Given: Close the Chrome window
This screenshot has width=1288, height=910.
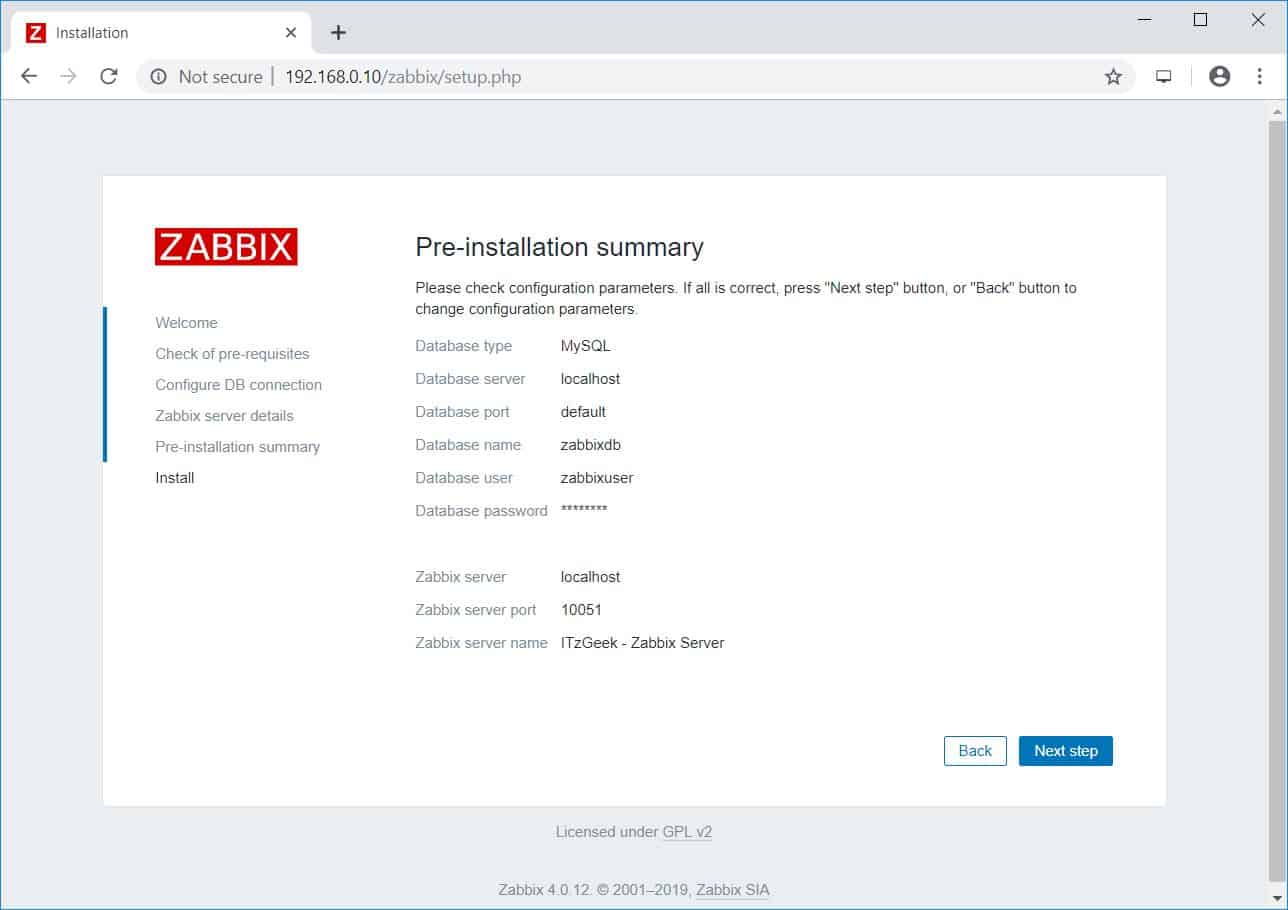Looking at the screenshot, I should (x=1258, y=20).
